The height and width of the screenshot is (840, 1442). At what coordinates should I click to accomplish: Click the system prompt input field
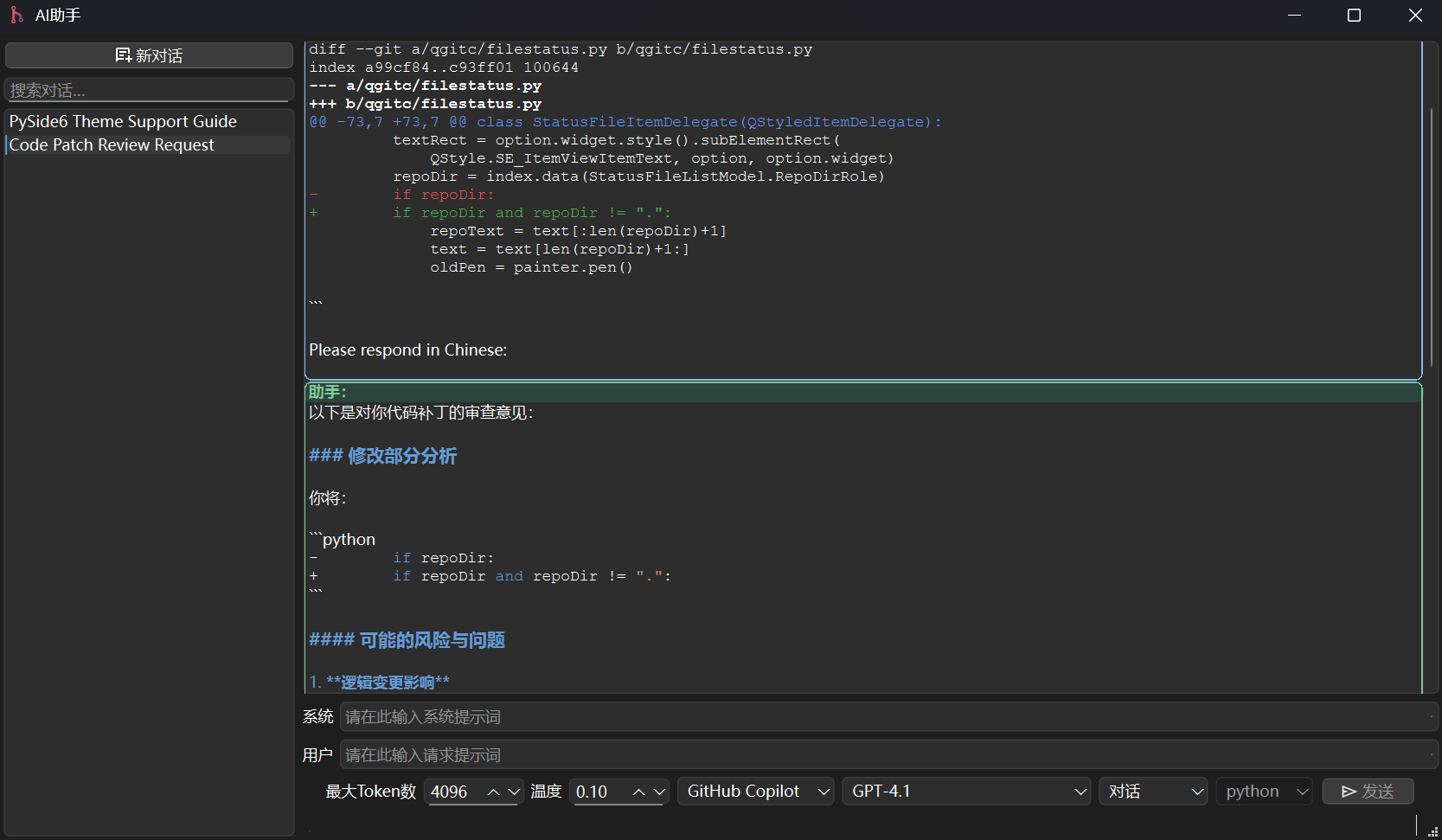[888, 716]
